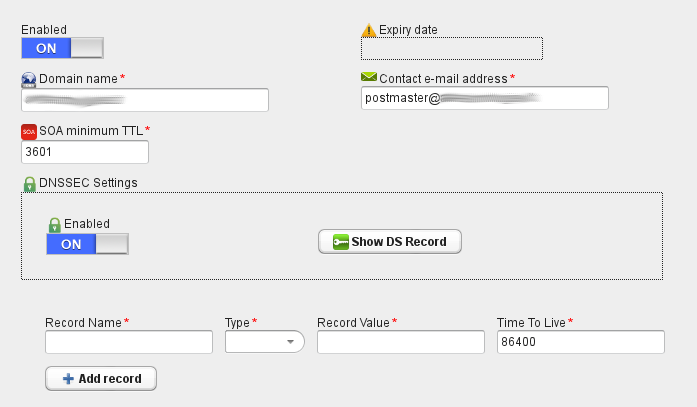697x407 pixels.
Task: Click the blue plus icon on Add record
Action: (x=68, y=379)
